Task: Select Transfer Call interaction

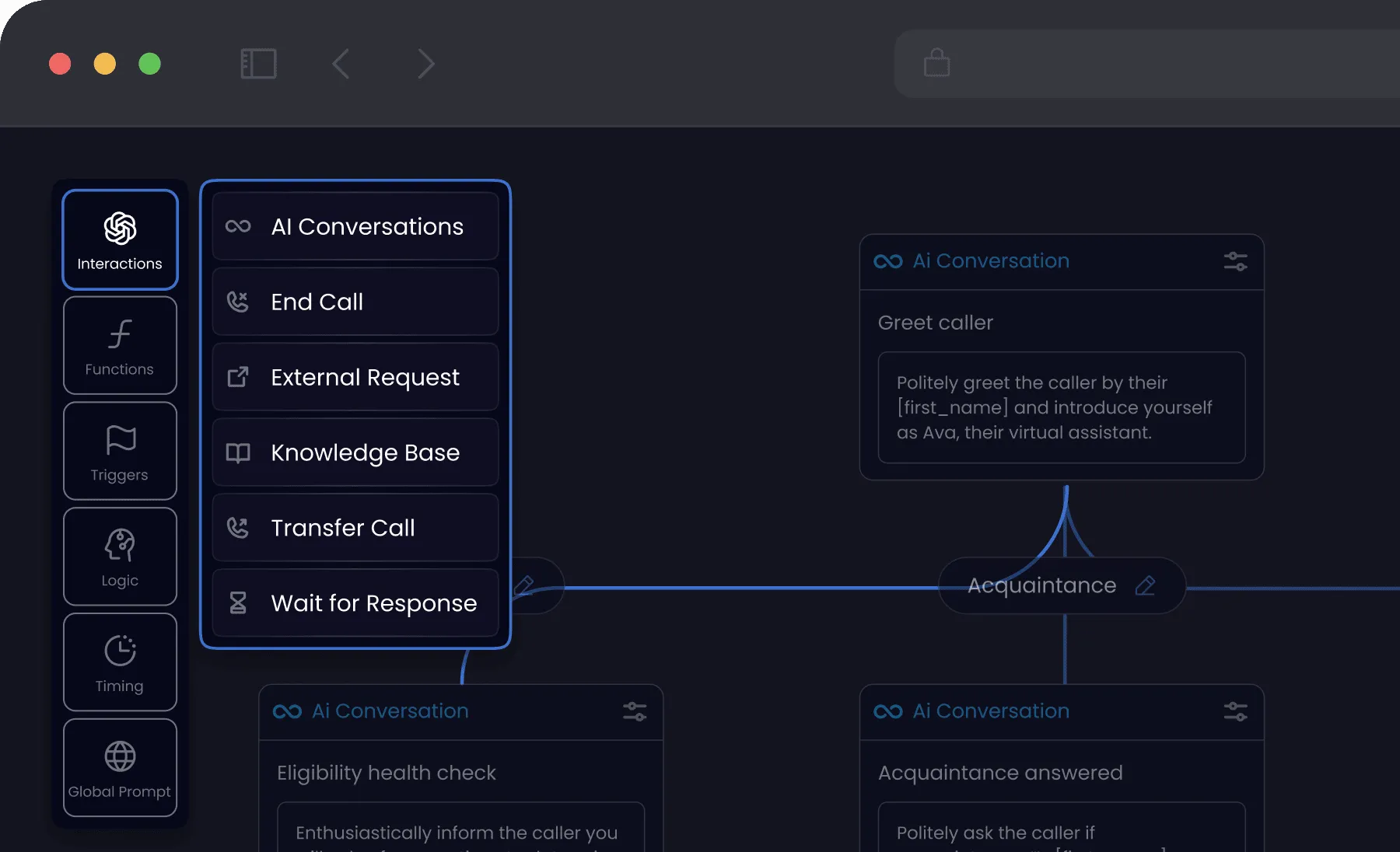Action: click(x=355, y=528)
